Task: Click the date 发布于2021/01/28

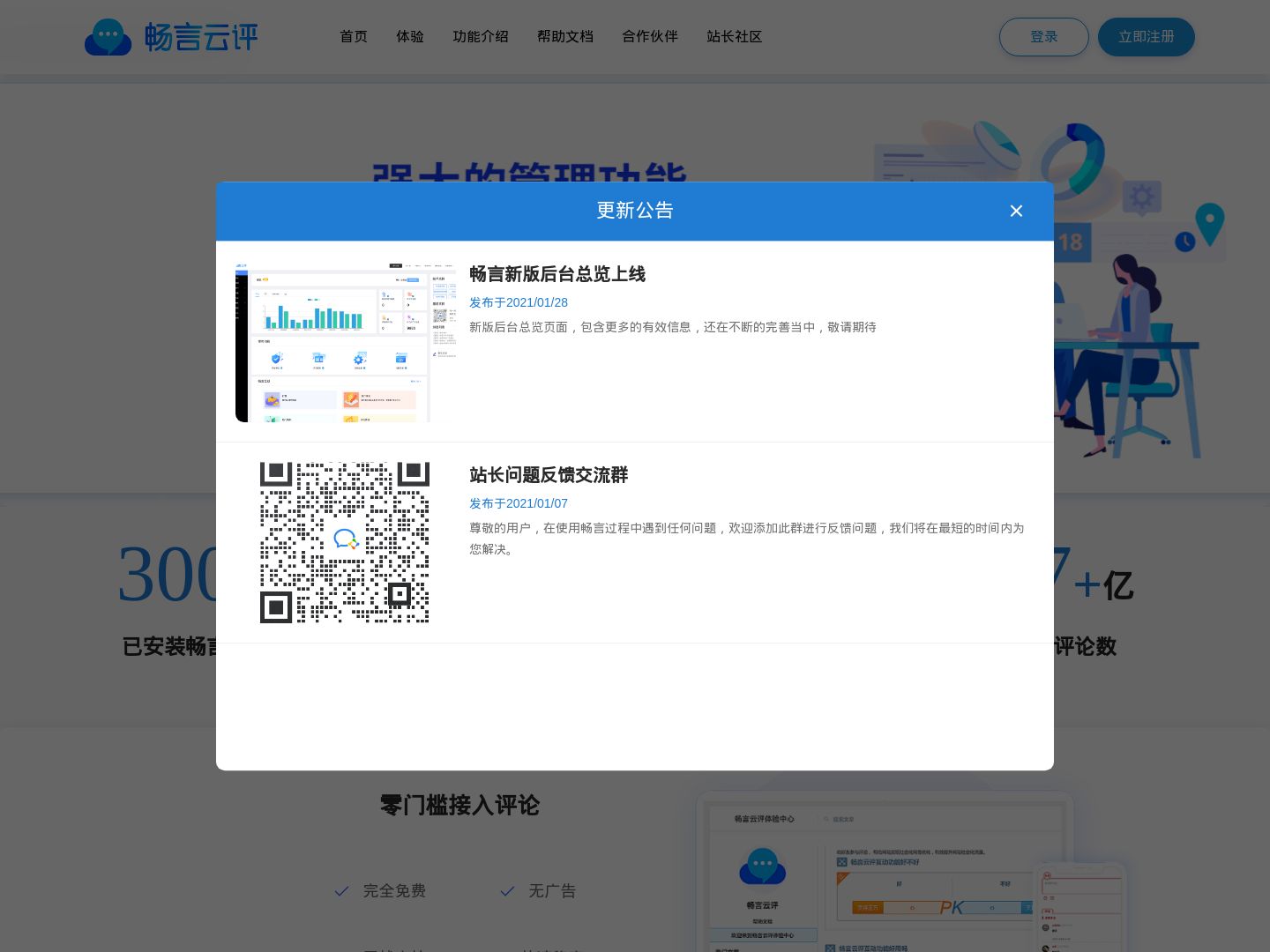Action: (519, 302)
